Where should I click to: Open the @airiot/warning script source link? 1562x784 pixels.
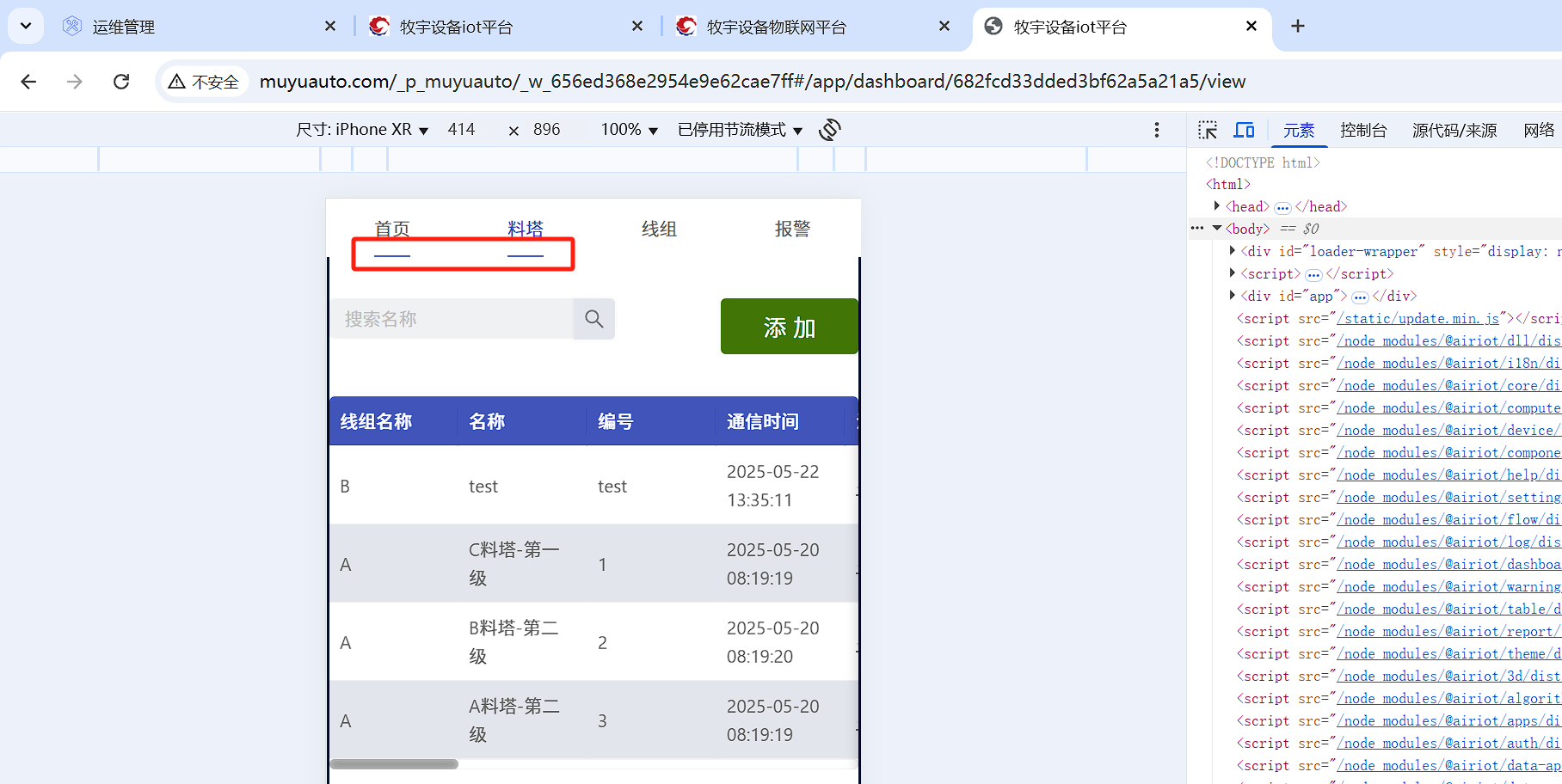pos(1448,586)
